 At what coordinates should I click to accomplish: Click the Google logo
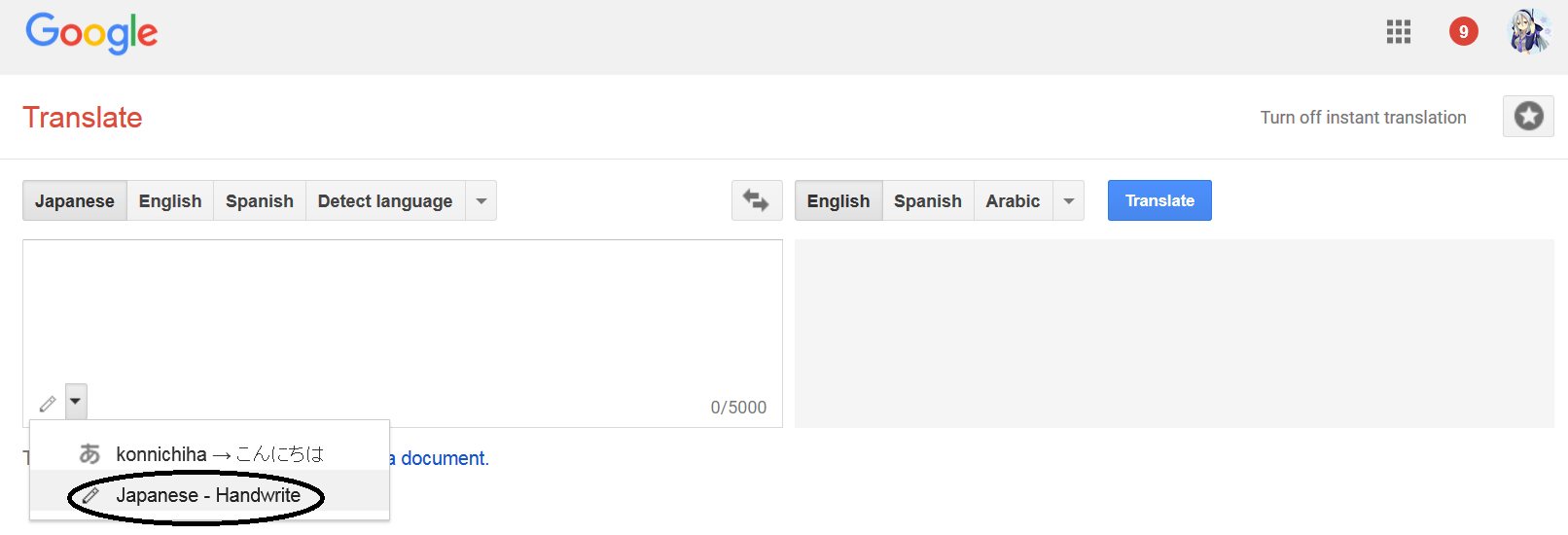pyautogui.click(x=91, y=33)
